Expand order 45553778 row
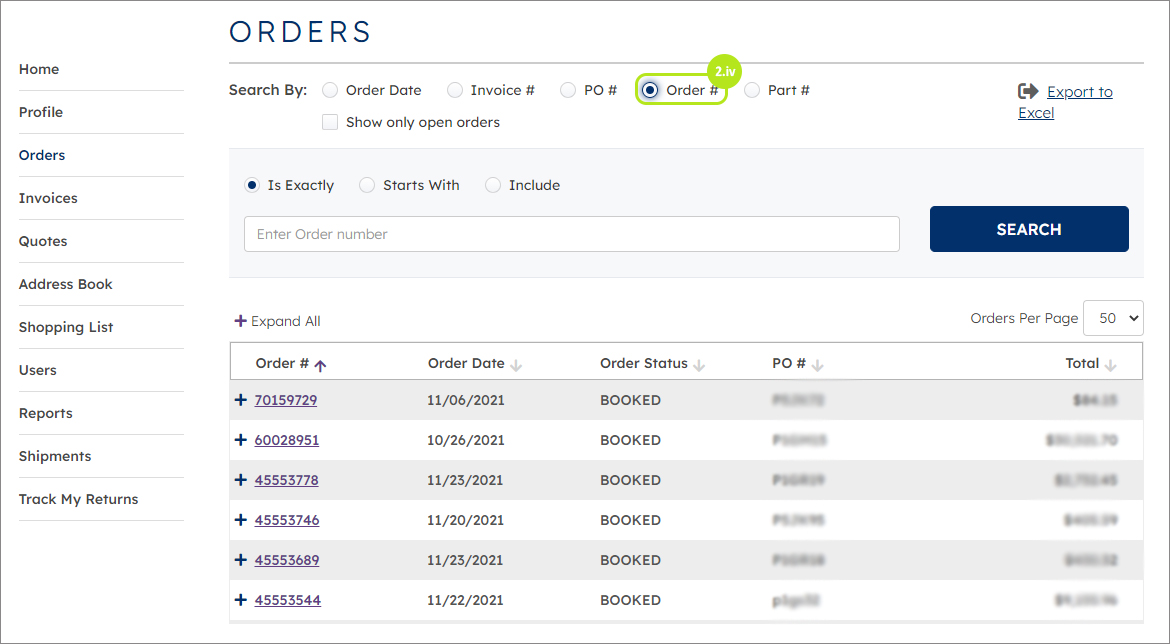 click(240, 480)
